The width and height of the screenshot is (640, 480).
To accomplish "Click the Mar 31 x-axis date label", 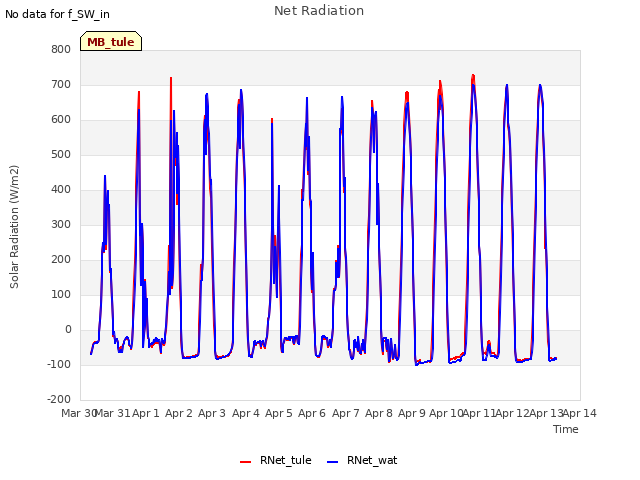I will point(113,413).
